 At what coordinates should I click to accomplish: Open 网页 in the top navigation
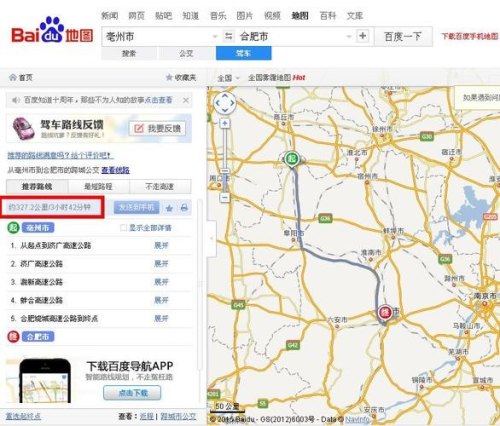pyautogui.click(x=137, y=16)
